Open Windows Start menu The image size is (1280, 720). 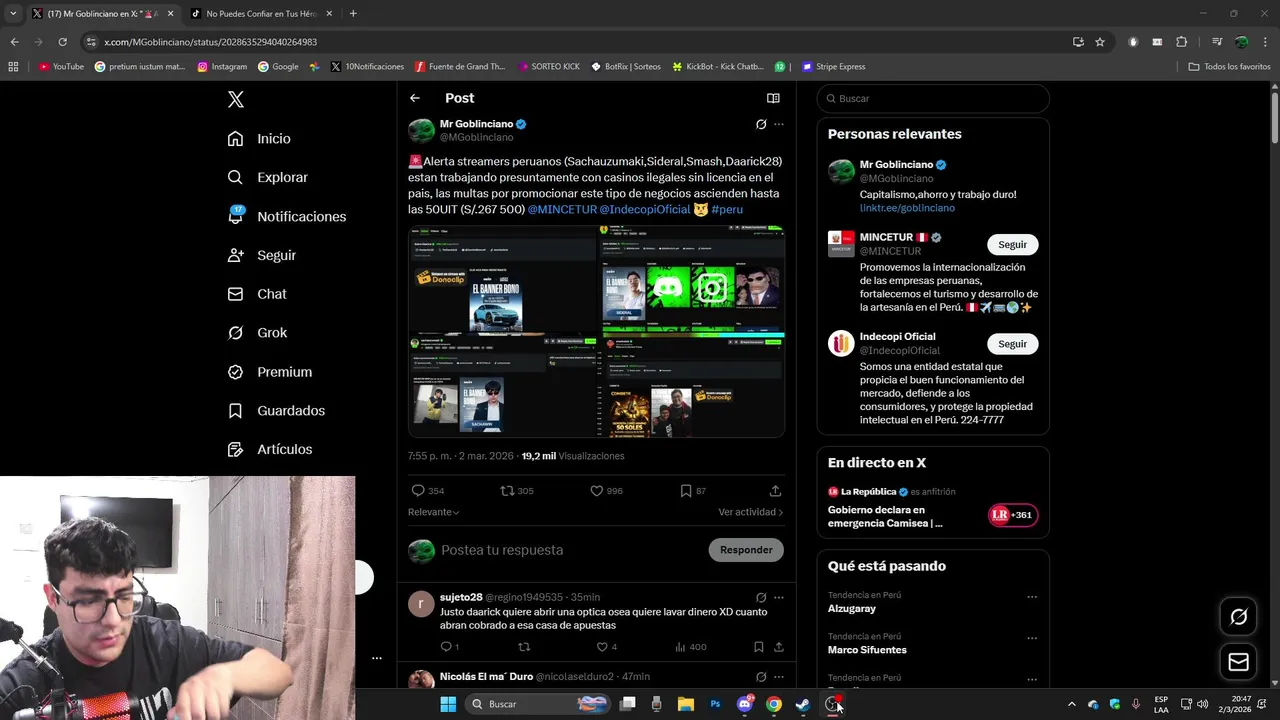coord(447,704)
